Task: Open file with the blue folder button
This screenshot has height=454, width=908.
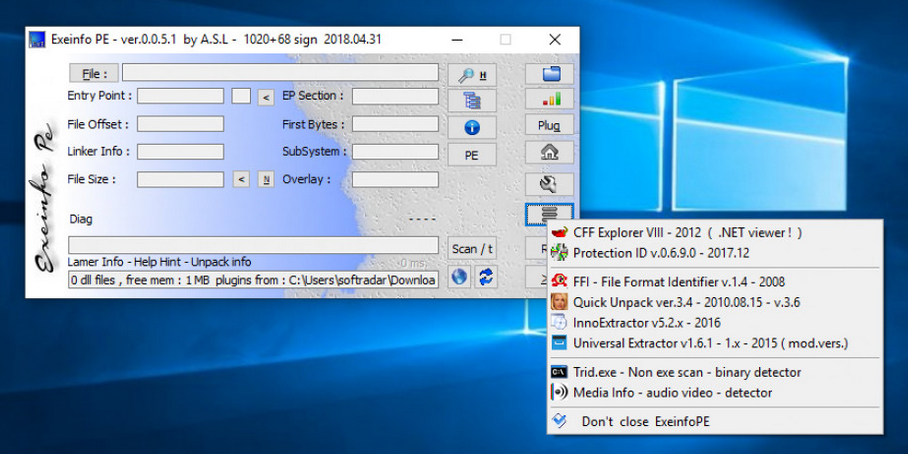Action: click(550, 74)
